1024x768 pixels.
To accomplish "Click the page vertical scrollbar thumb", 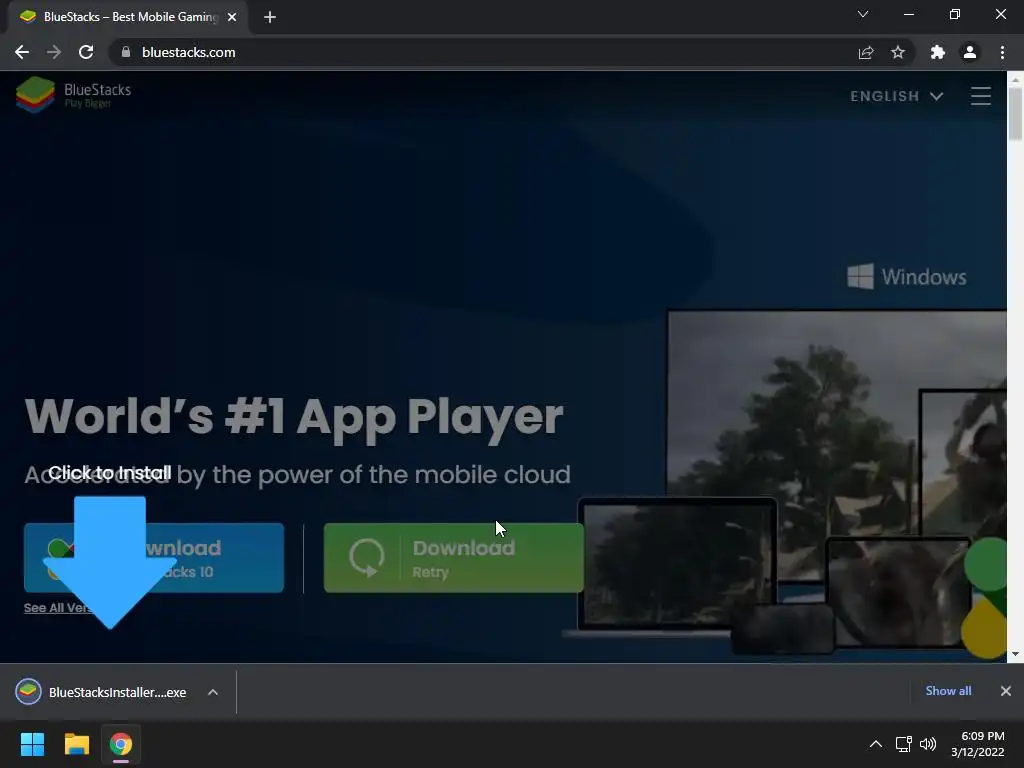I will click(x=1015, y=114).
